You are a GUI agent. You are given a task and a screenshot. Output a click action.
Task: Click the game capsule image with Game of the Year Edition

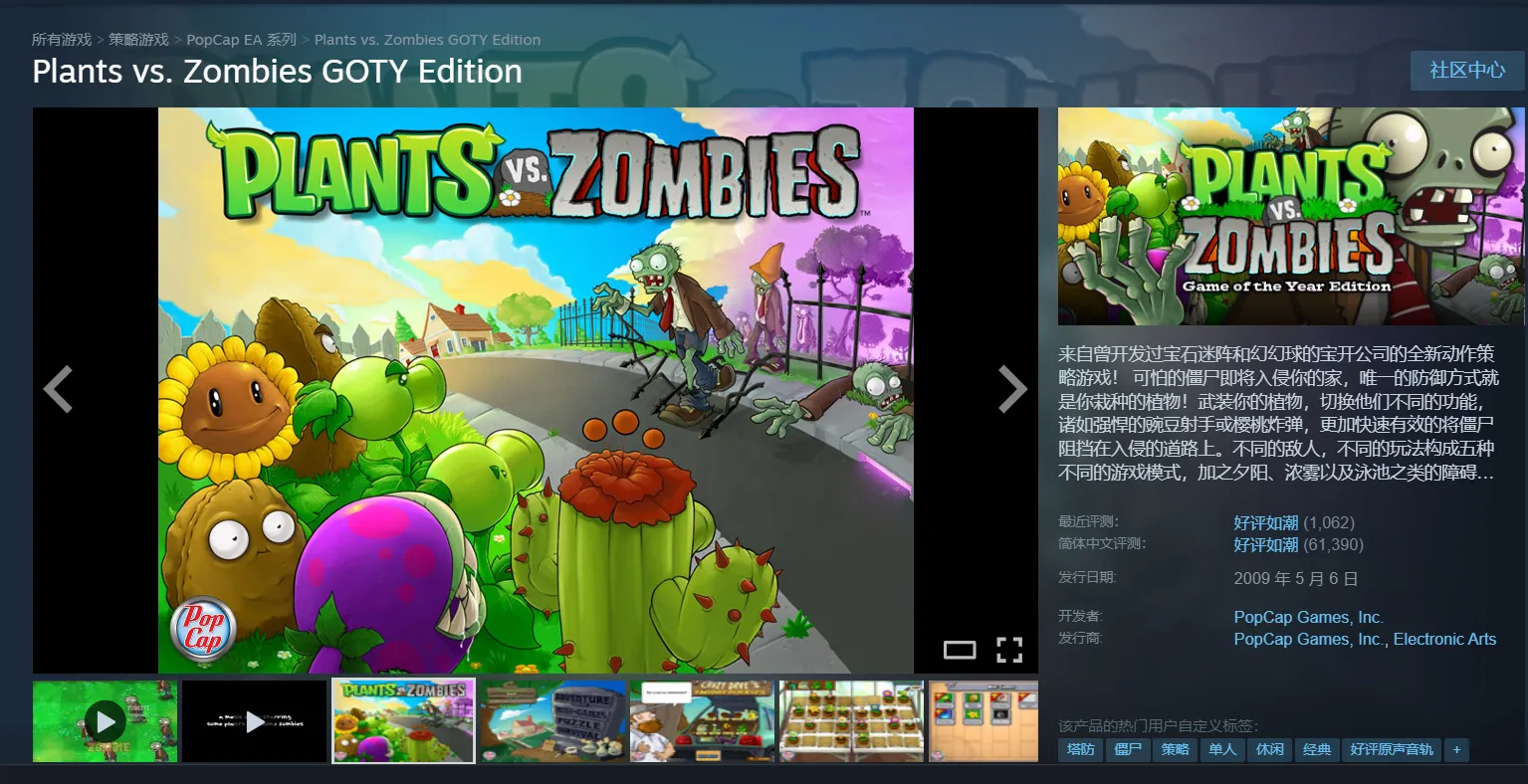1290,216
